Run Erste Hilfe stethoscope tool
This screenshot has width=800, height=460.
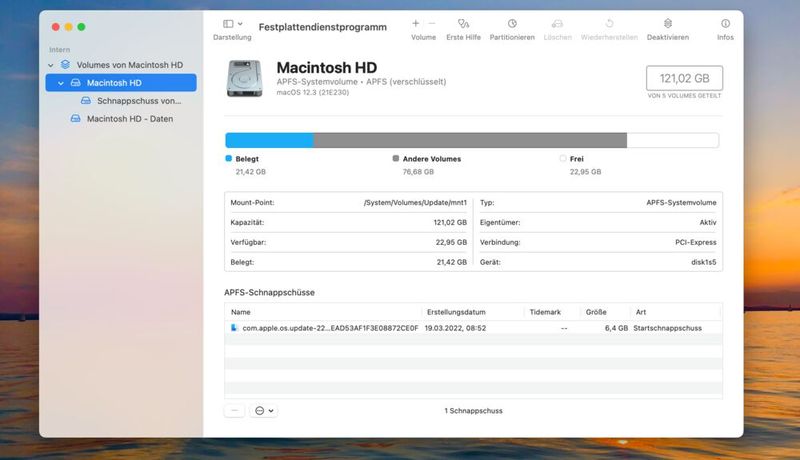[463, 23]
